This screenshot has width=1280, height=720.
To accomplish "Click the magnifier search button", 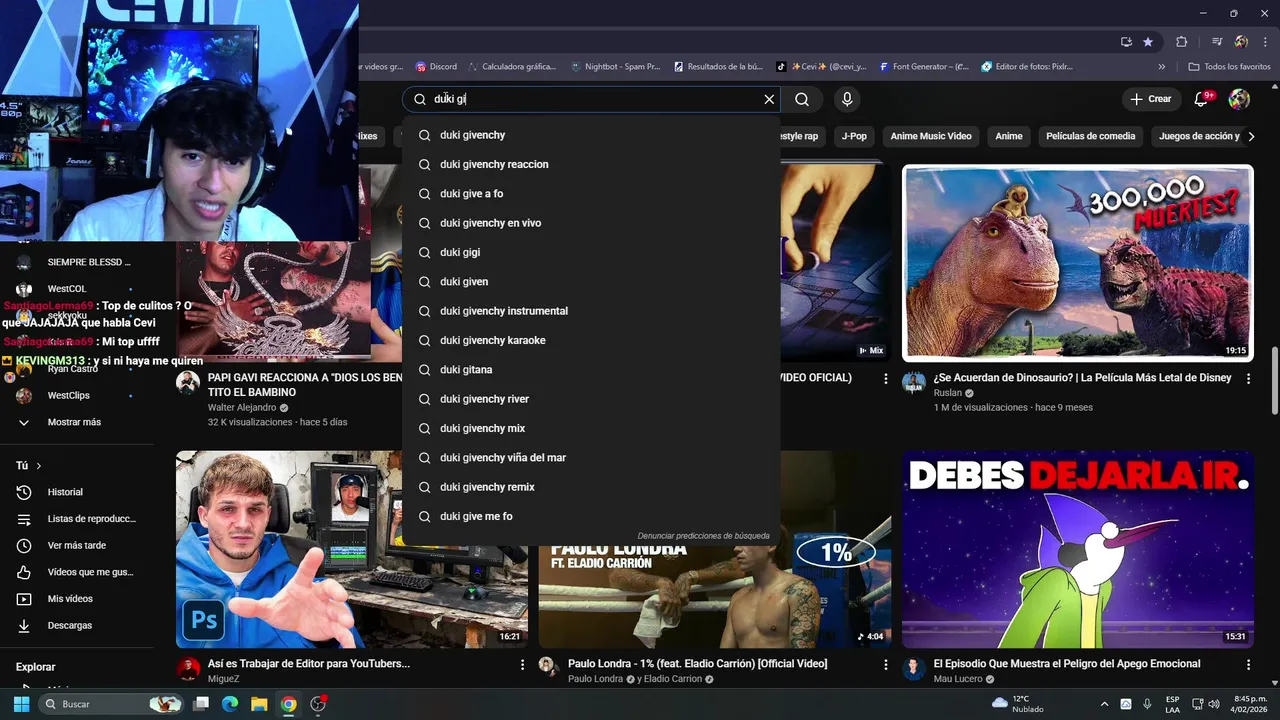I will tap(802, 99).
